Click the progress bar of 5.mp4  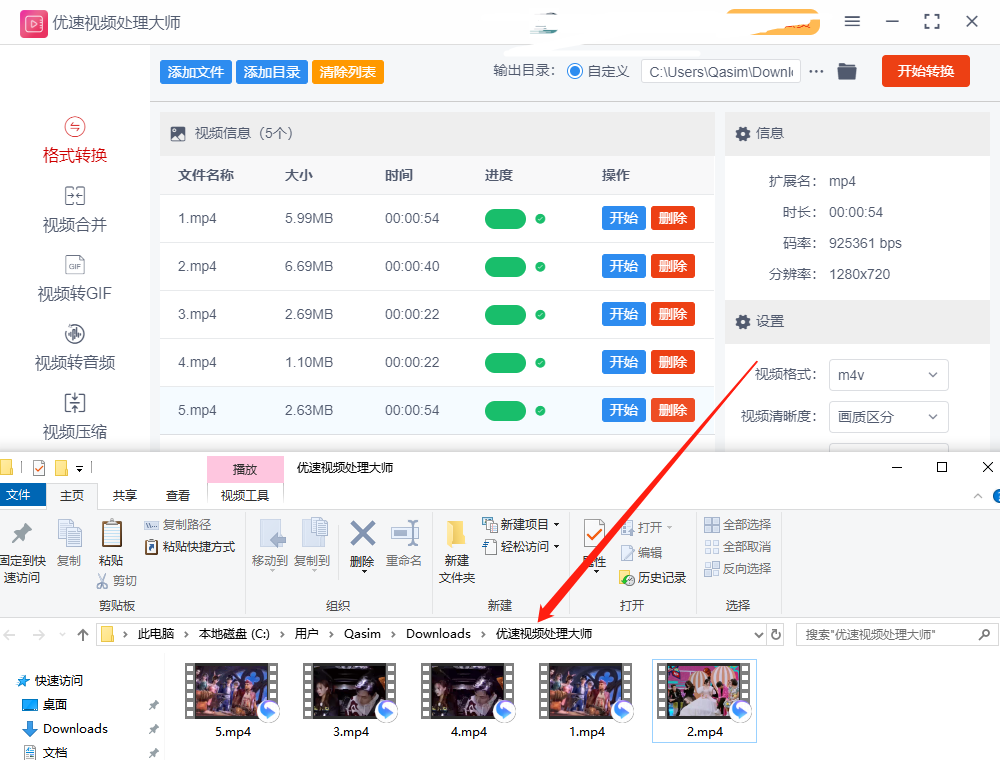pyautogui.click(x=505, y=411)
